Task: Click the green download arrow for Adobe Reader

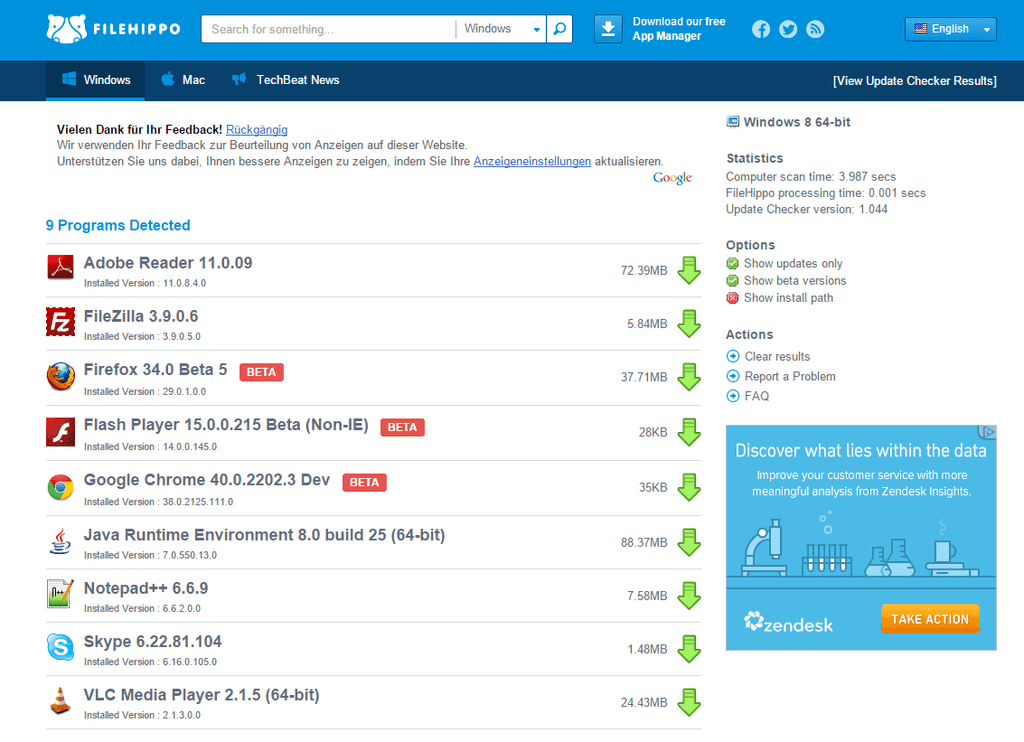Action: (x=689, y=270)
